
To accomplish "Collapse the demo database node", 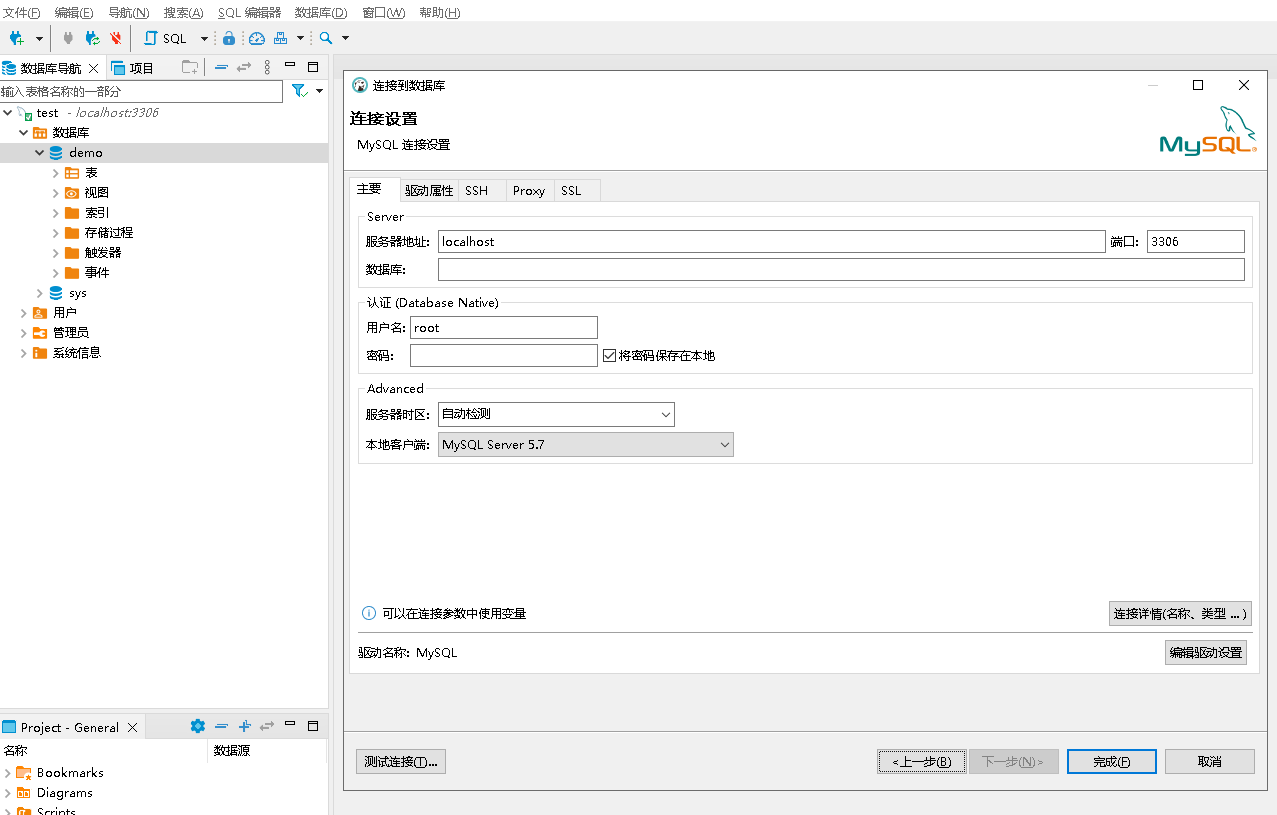I will click(40, 153).
